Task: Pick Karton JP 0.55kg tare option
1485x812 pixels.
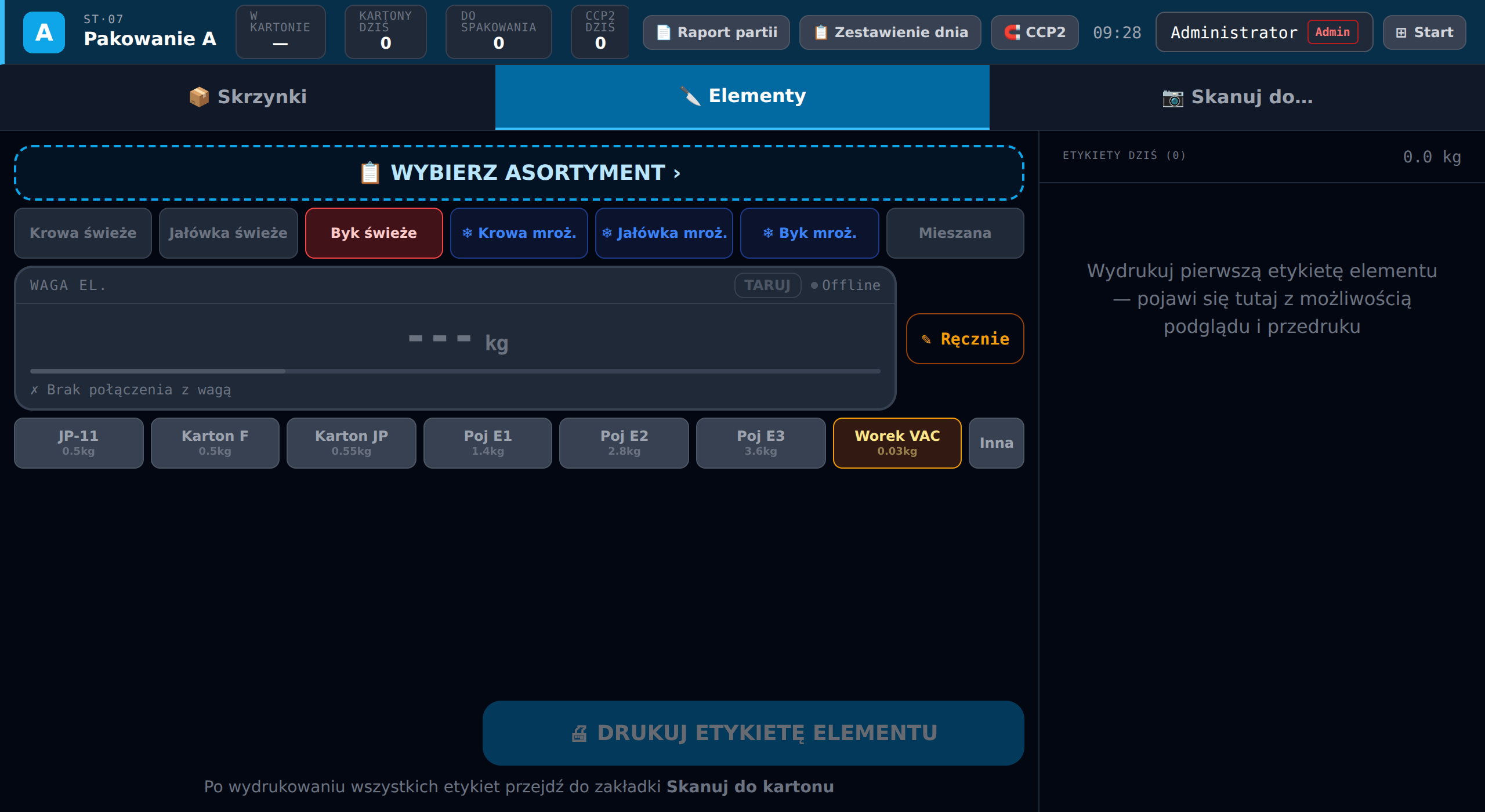Action: (x=352, y=443)
